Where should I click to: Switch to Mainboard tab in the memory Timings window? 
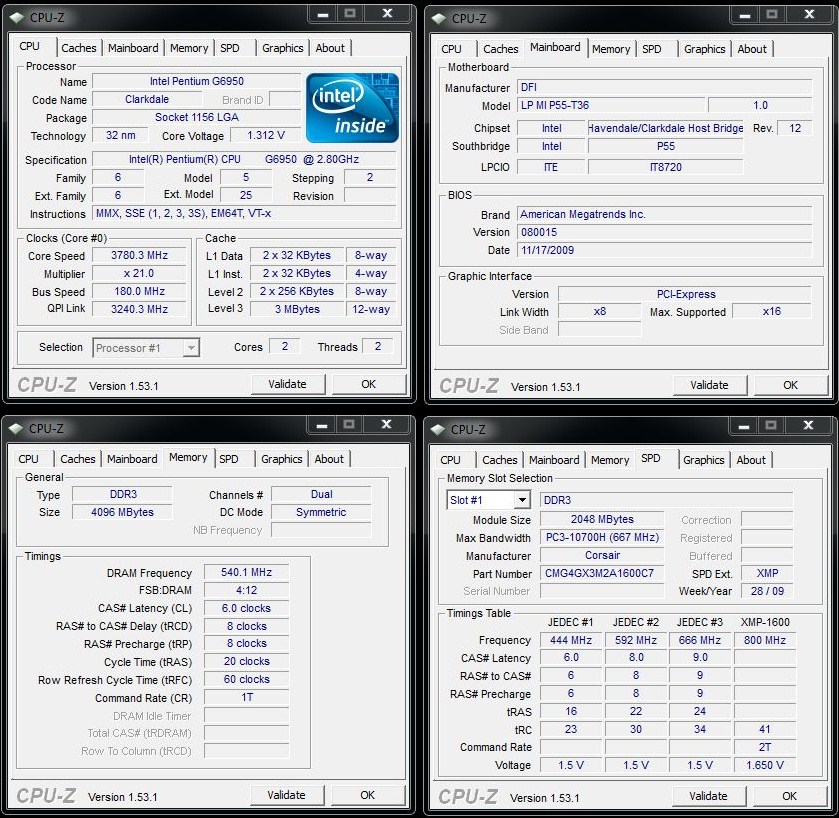pos(132,459)
